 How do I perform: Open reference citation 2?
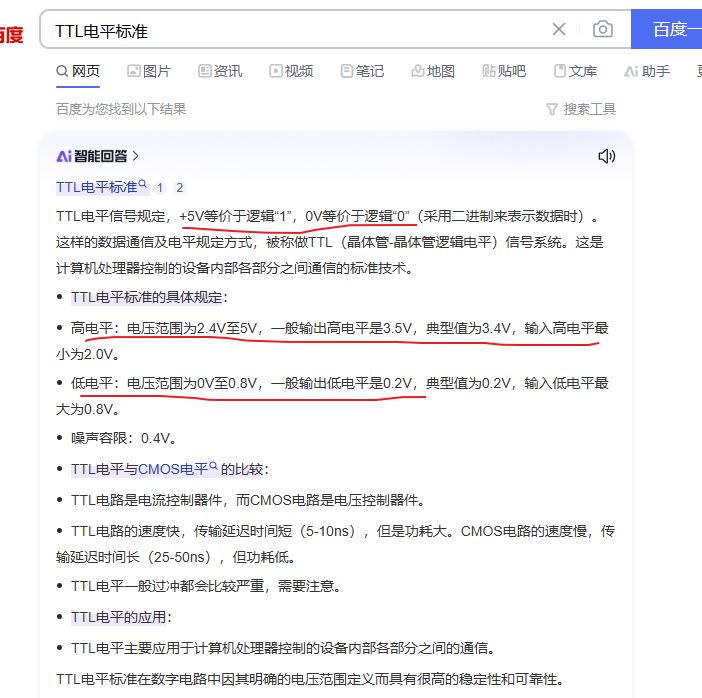tap(180, 188)
